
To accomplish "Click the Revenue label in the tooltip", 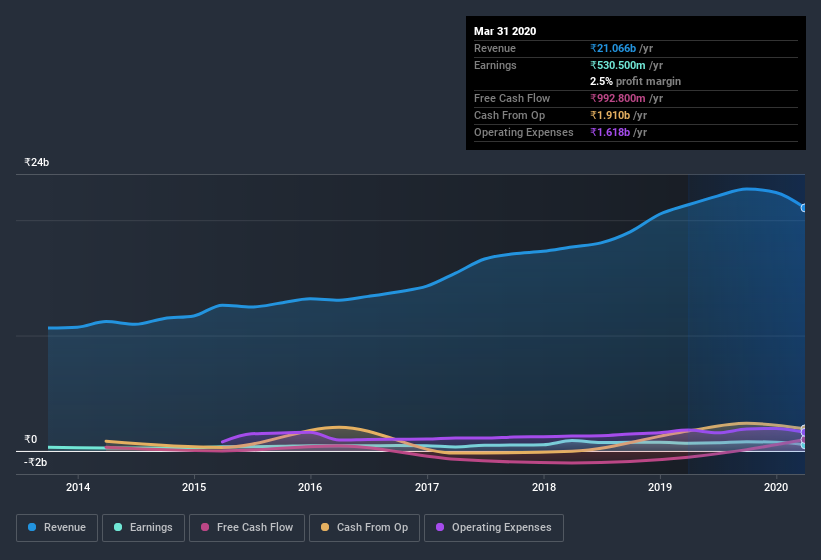I will point(495,49).
